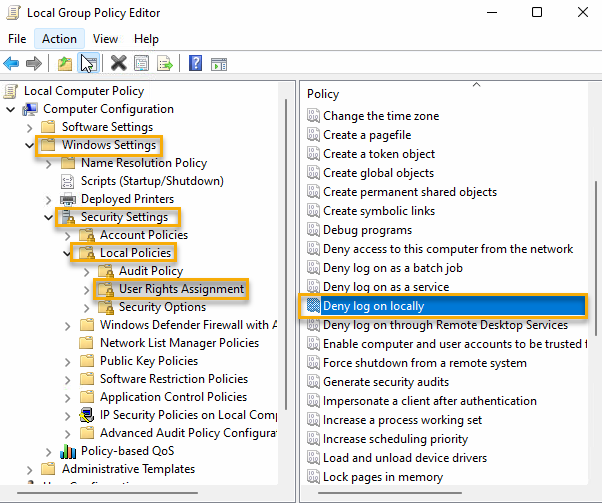The image size is (602, 503).
Task: Select 'Create permanent shared objects' policy
Action: pos(410,192)
